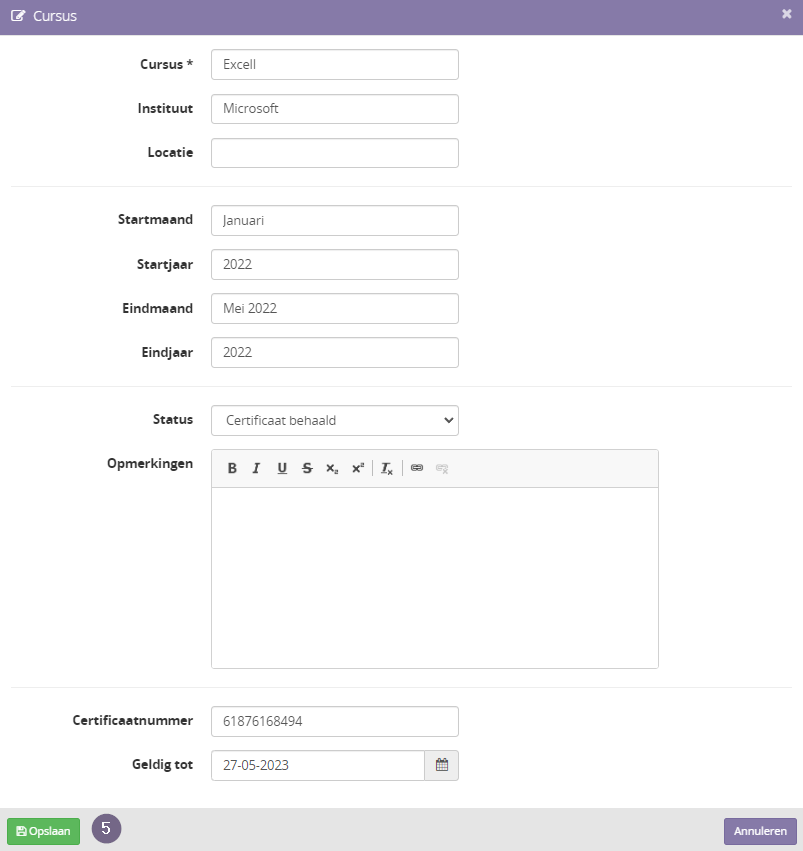Click the empty Locatie field
Viewport: 803px width, 851px height.
click(335, 153)
